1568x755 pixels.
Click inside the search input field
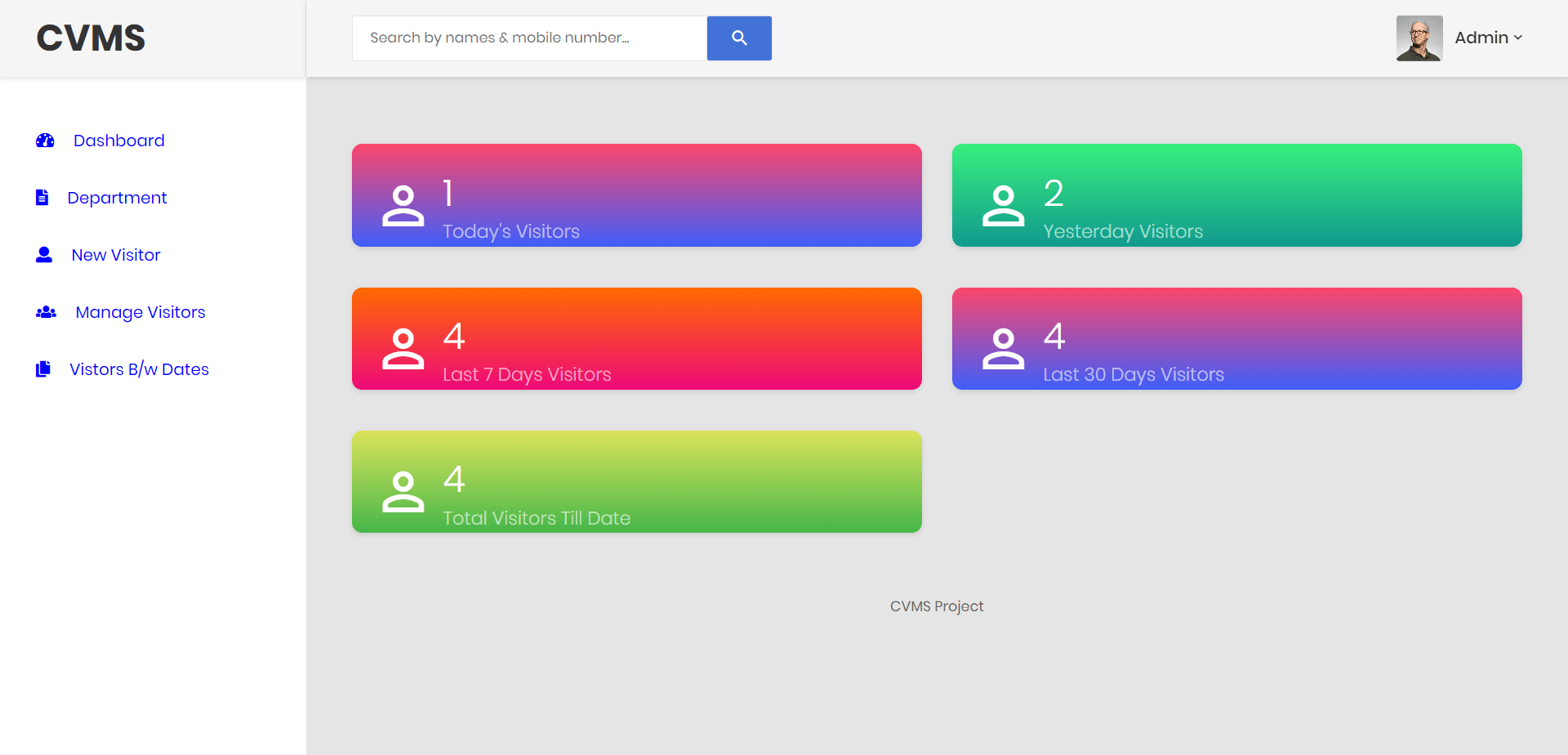[528, 38]
